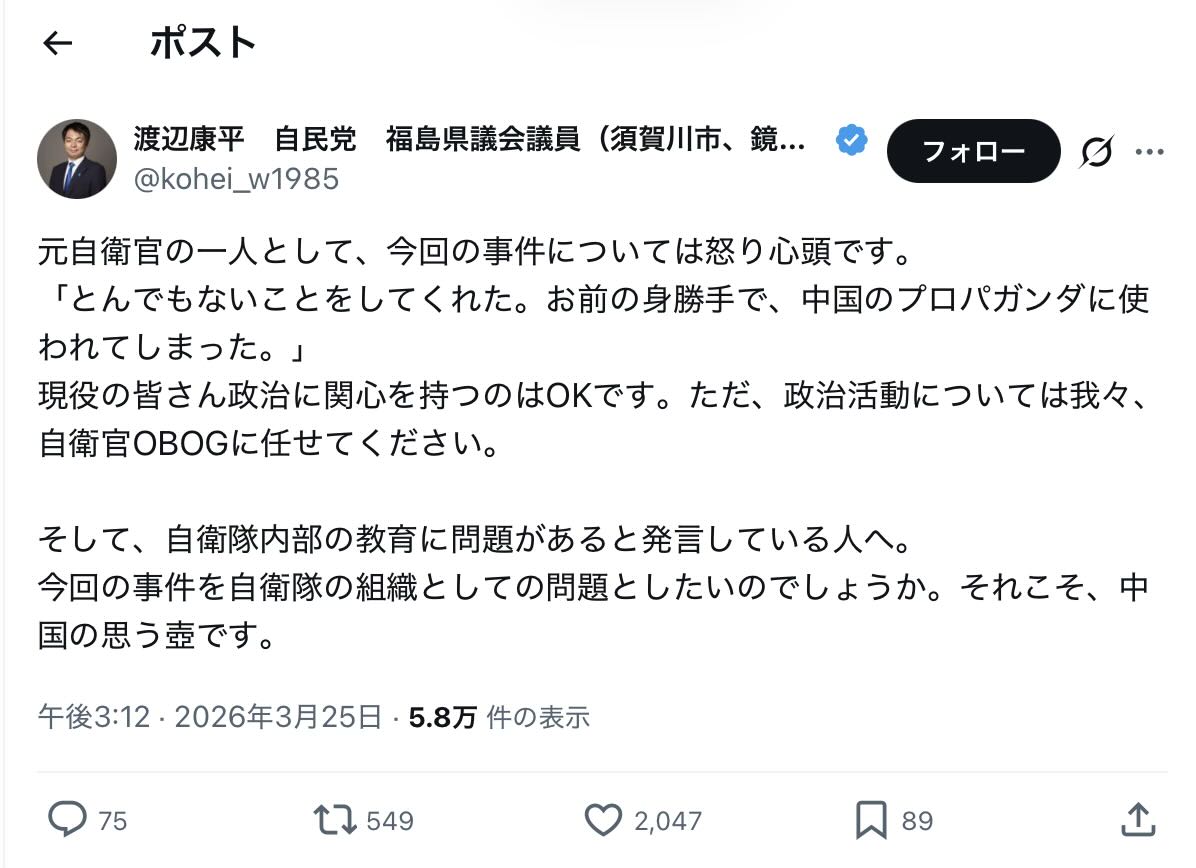Reply using the speech bubble icon

tap(68, 820)
